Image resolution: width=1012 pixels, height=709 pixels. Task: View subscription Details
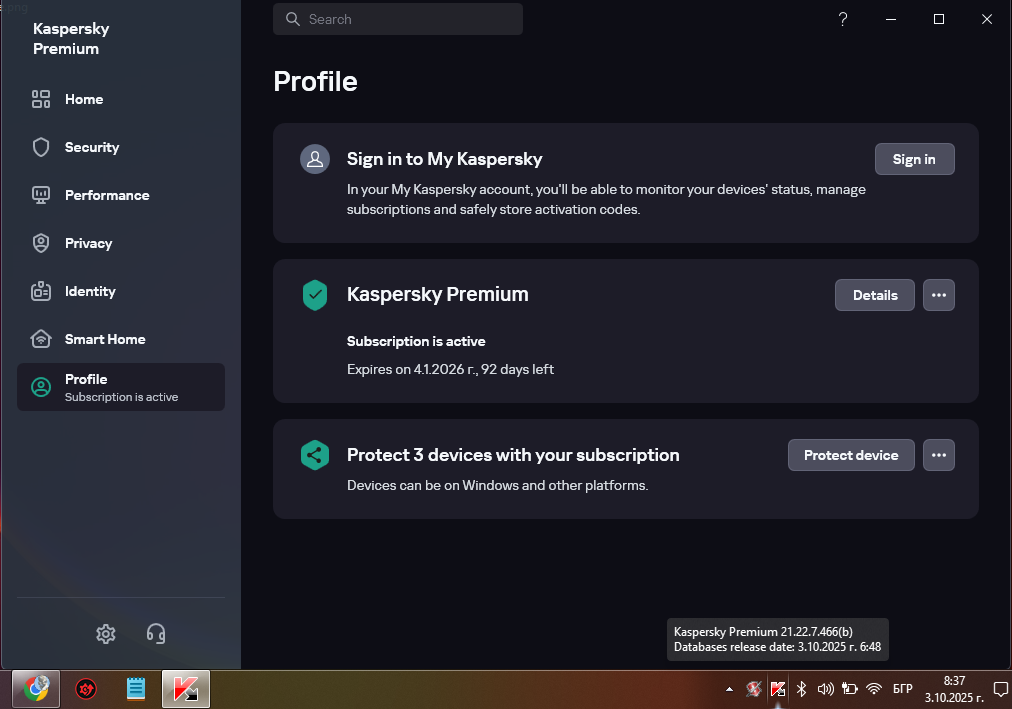[874, 295]
